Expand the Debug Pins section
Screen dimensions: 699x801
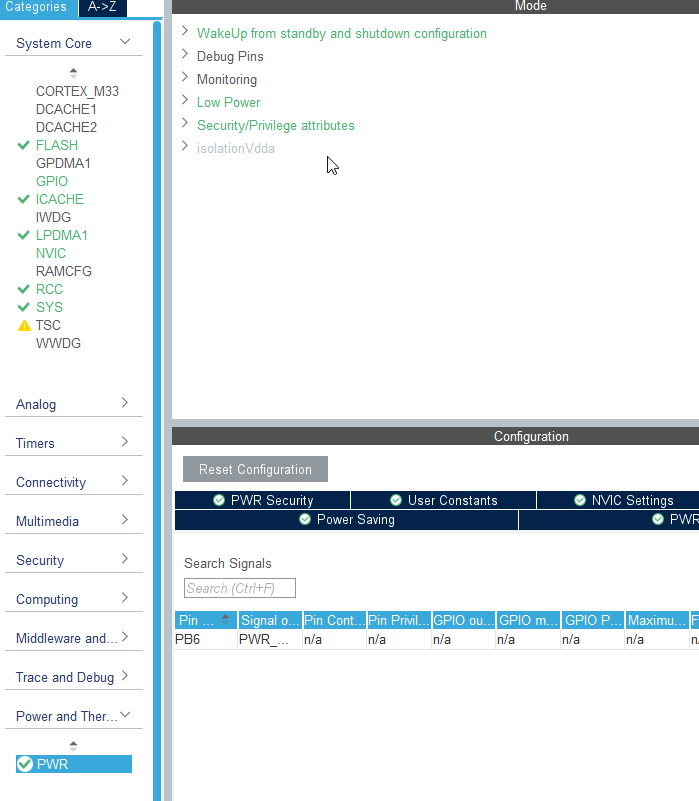tap(185, 54)
